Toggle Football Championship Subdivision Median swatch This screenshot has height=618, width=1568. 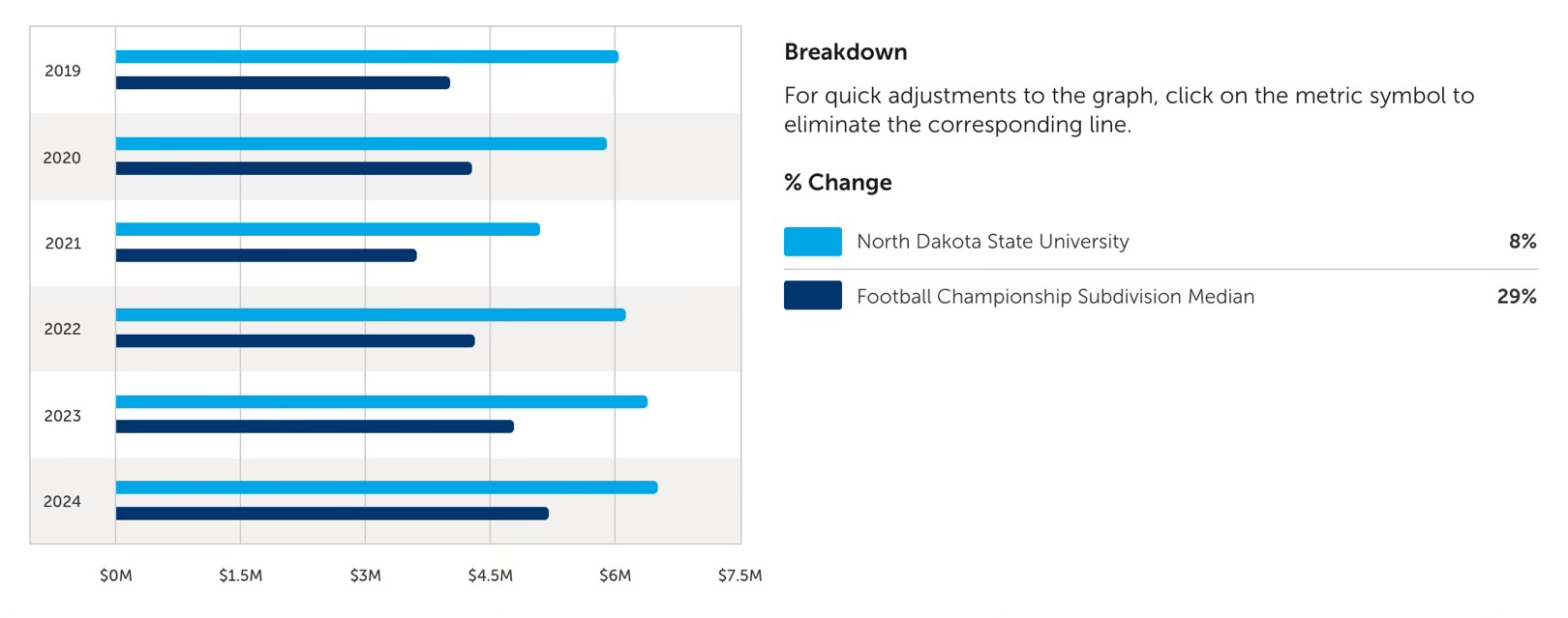pos(812,296)
